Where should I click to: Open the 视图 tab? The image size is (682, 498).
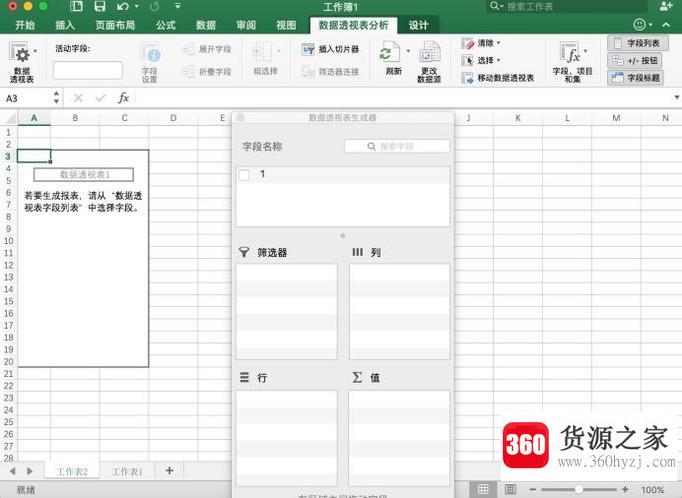click(x=286, y=25)
